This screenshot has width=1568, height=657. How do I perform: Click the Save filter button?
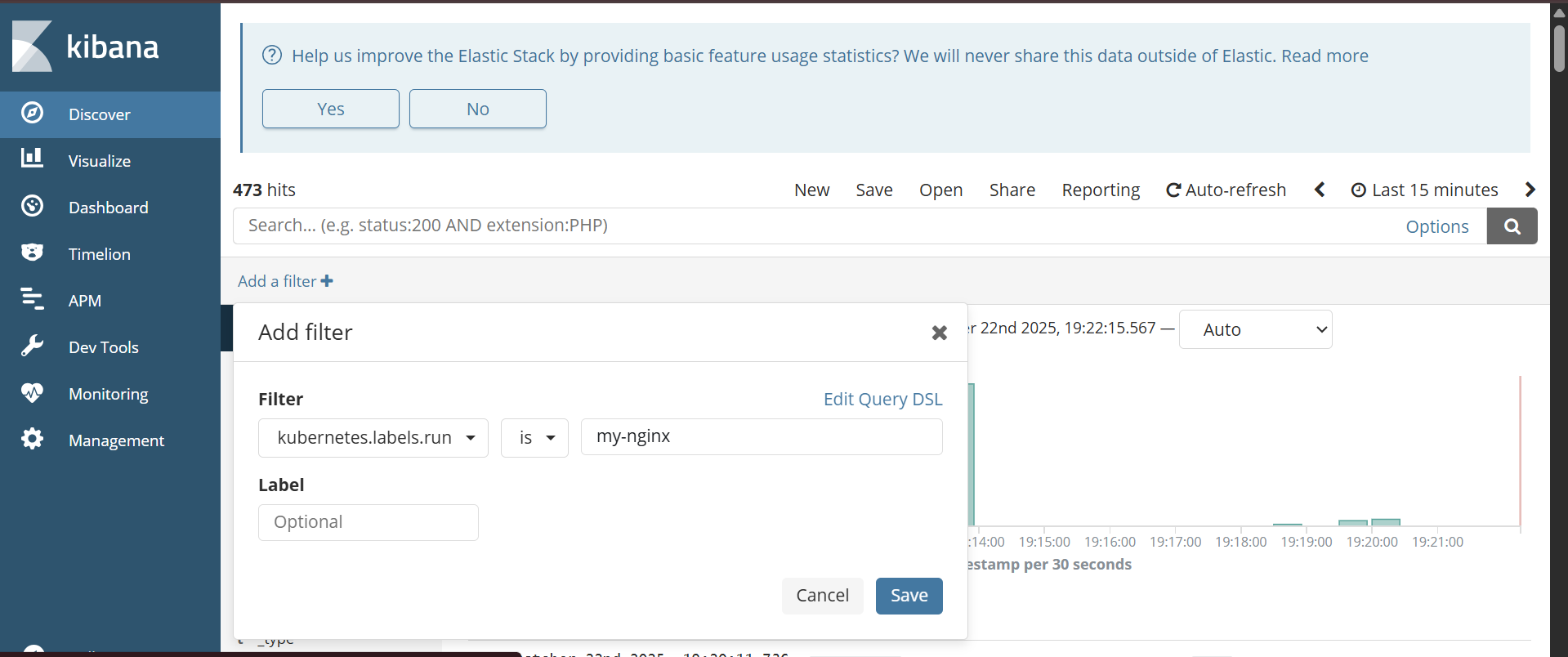(909, 596)
